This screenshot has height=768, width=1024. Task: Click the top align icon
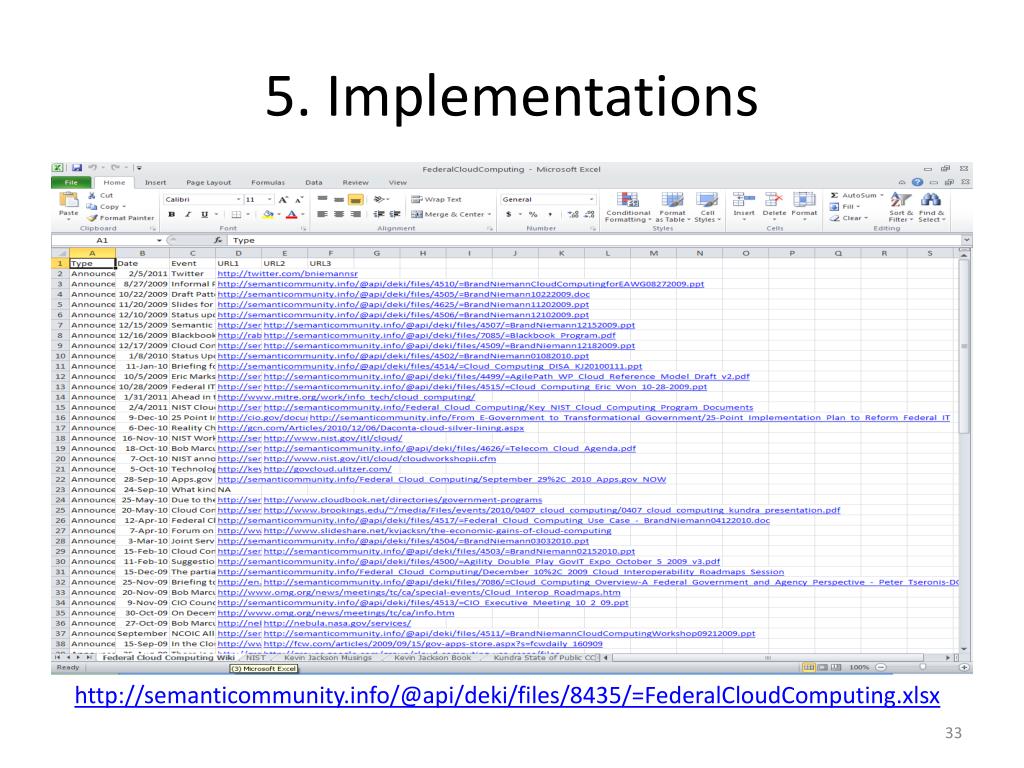click(322, 199)
